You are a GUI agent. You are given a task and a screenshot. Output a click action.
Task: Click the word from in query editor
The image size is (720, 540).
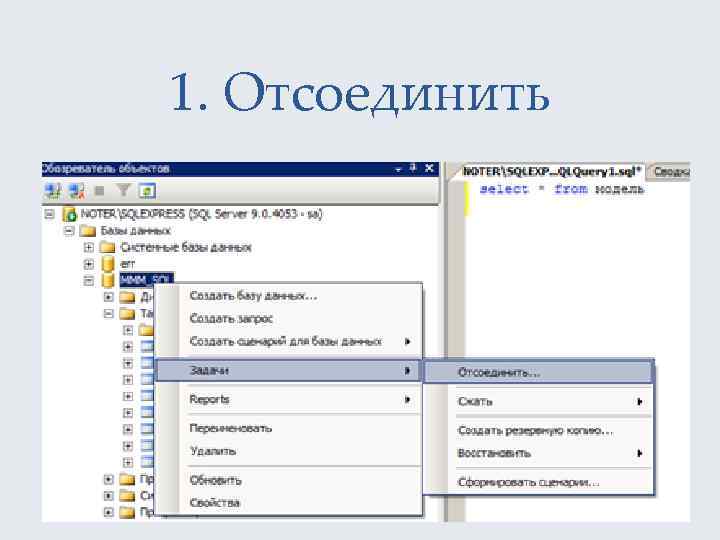(x=570, y=189)
